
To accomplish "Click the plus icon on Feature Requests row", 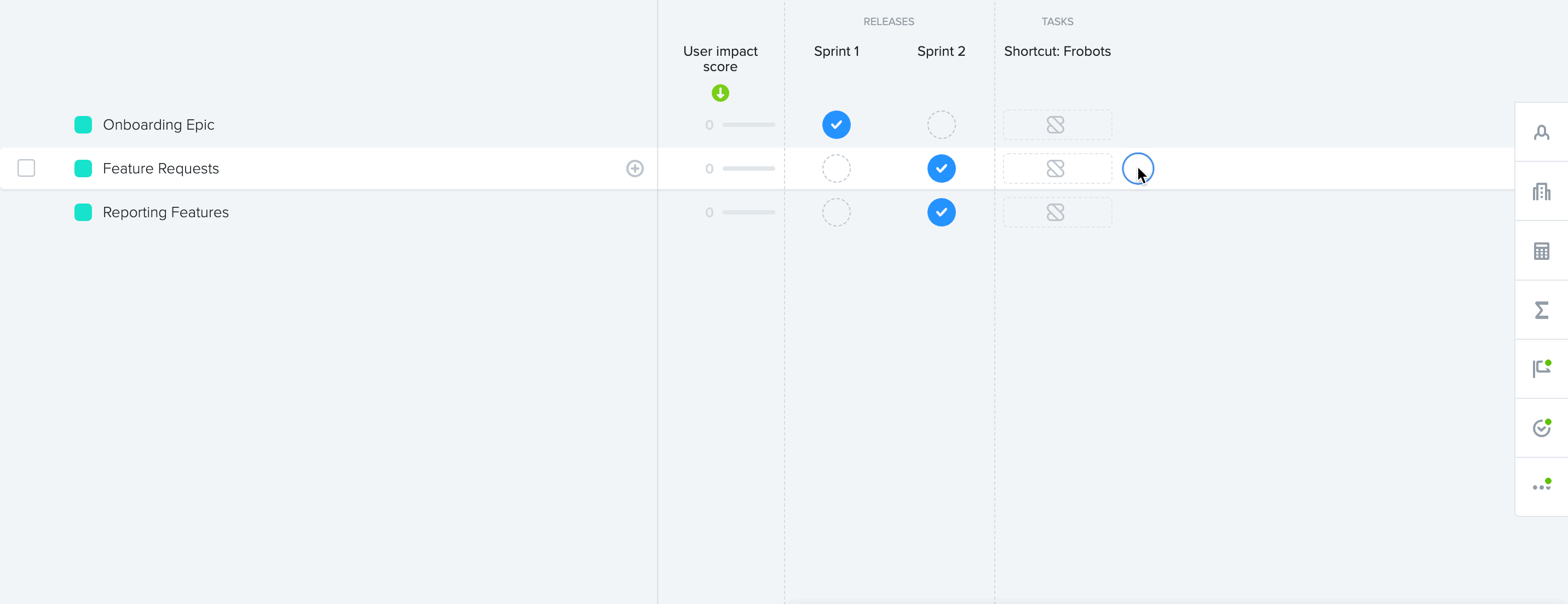I will [x=635, y=169].
